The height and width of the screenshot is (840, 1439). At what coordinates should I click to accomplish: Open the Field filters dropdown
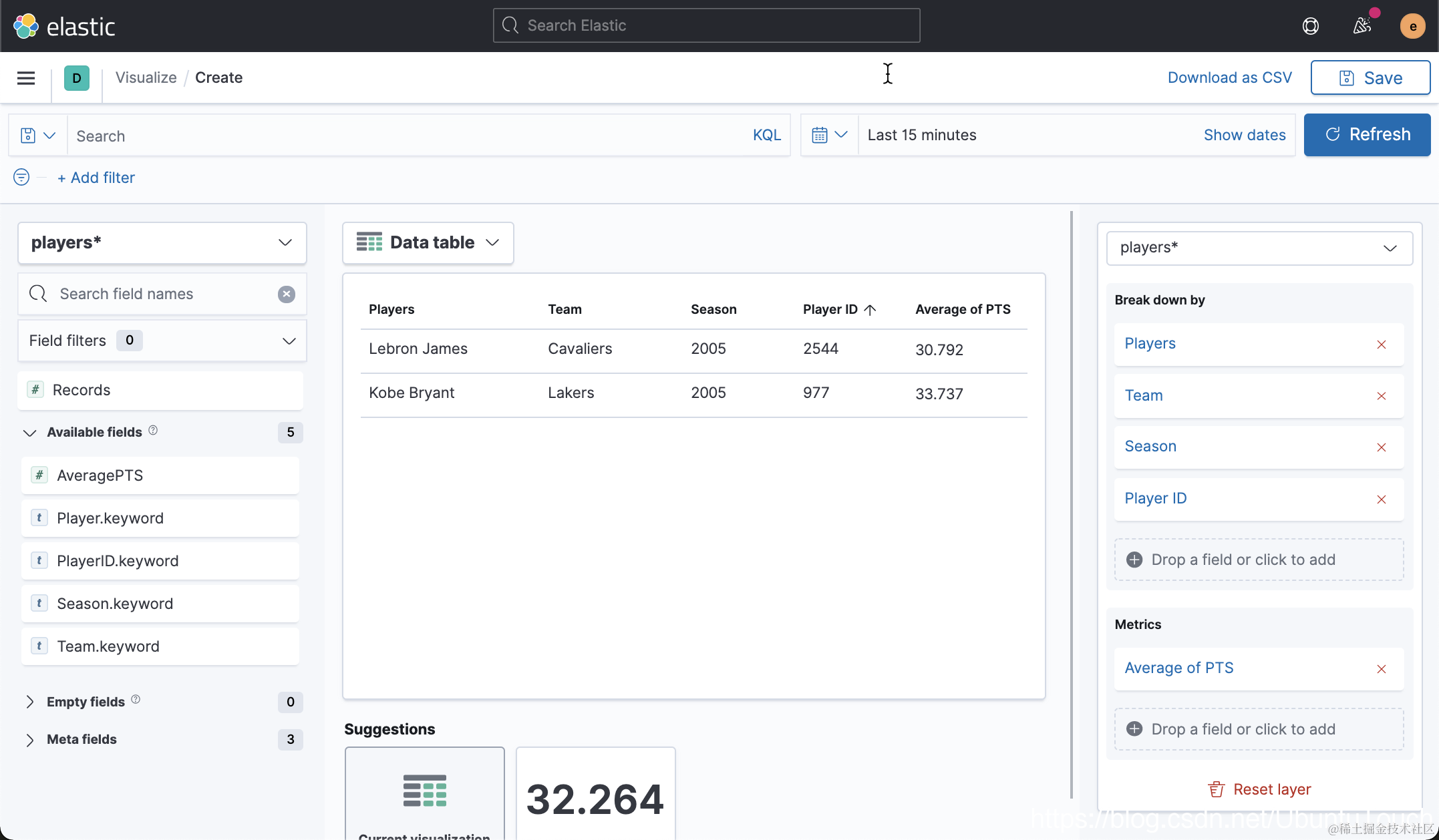(x=162, y=341)
